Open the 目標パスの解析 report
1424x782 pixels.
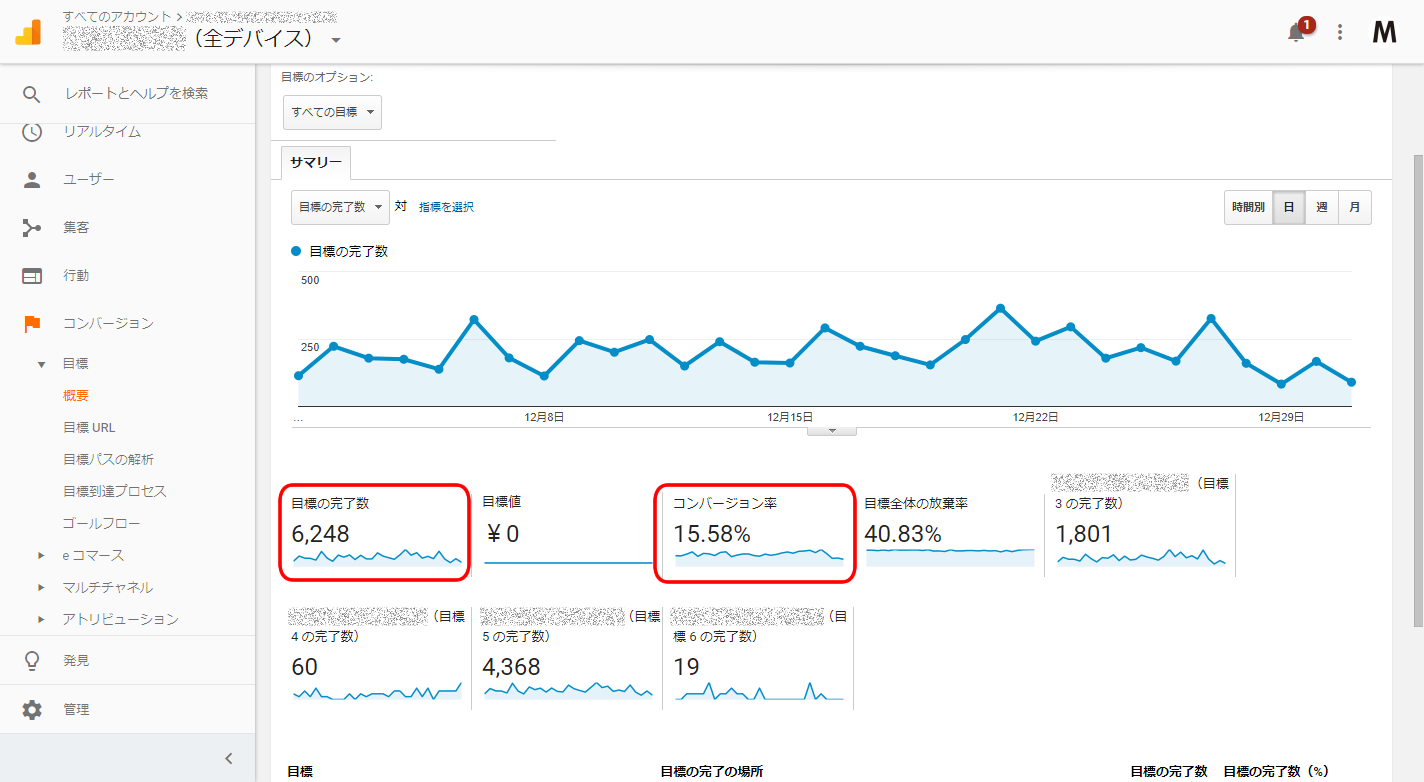pos(108,459)
